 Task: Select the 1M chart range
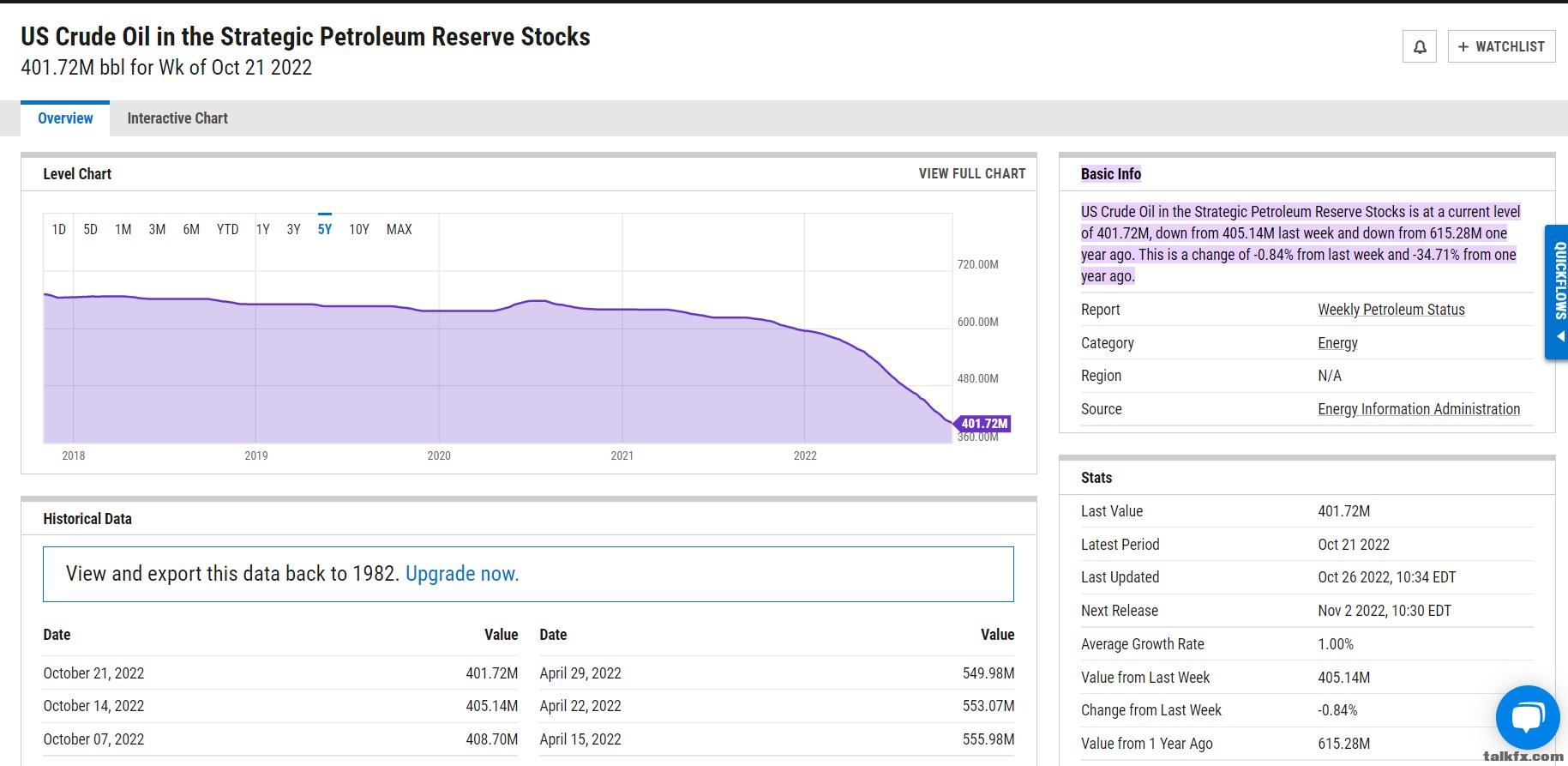click(x=123, y=229)
